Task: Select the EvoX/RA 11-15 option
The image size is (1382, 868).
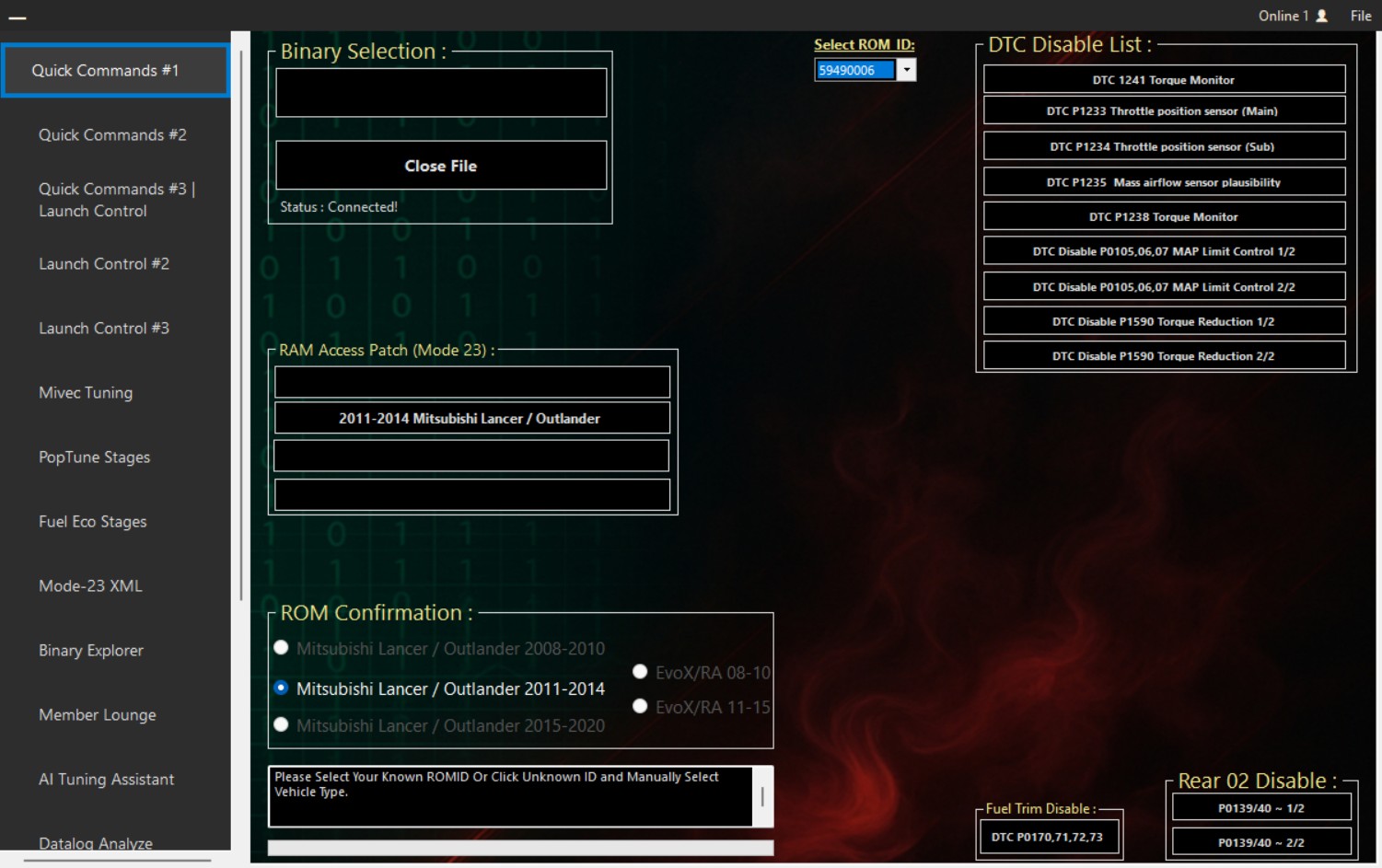Action: click(640, 706)
